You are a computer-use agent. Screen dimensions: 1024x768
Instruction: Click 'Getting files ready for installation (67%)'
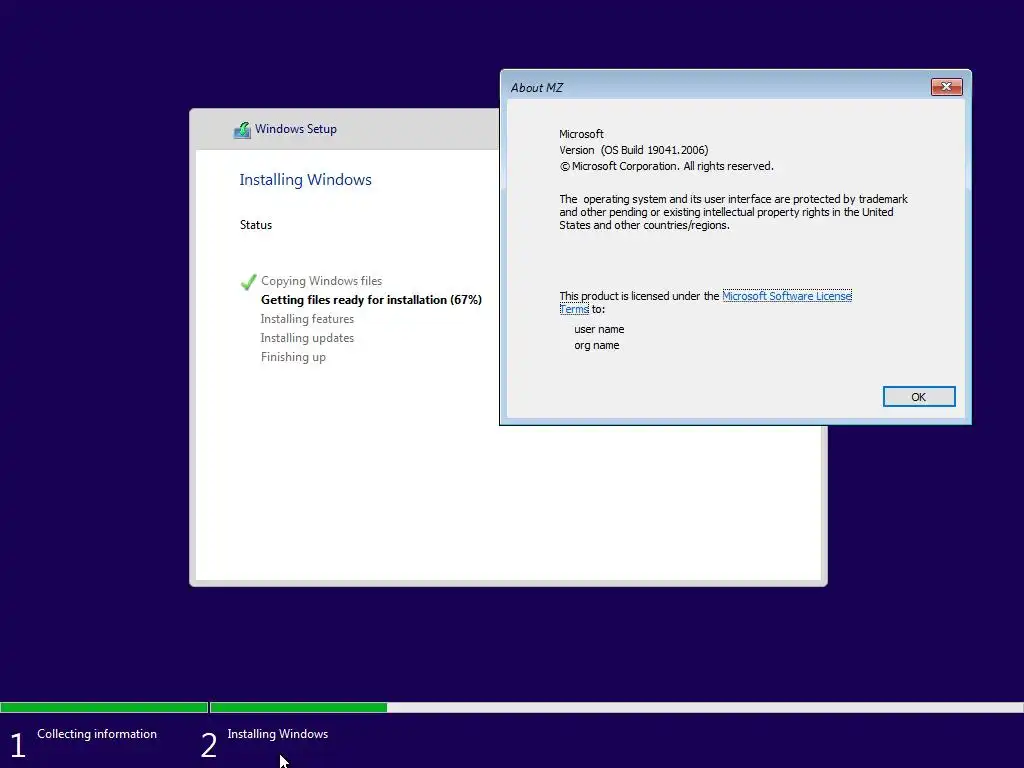371,300
